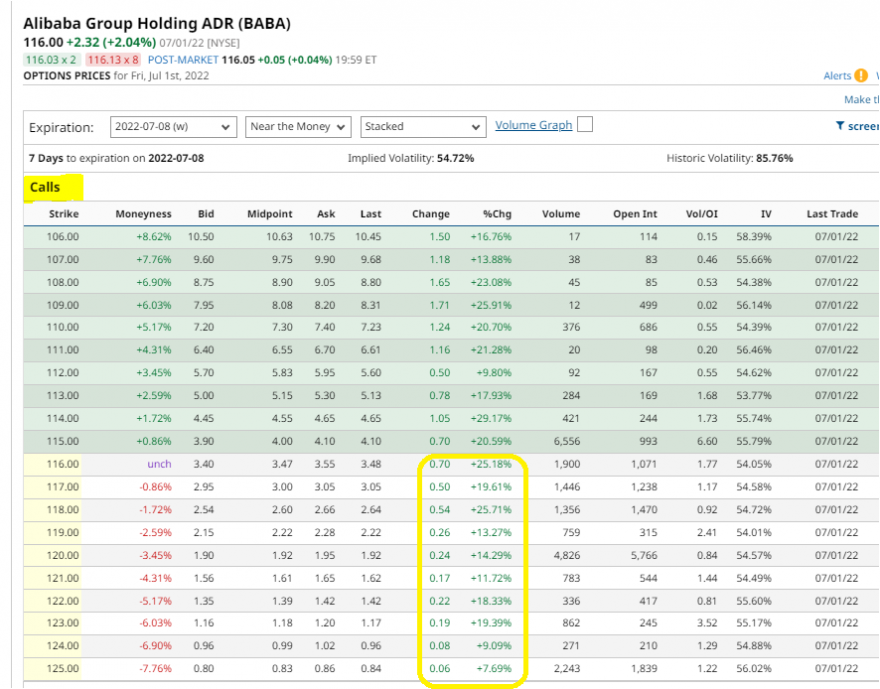Screen dimensions: 880x689
Task: Sort by the Last Trade column header
Action: [x=832, y=214]
